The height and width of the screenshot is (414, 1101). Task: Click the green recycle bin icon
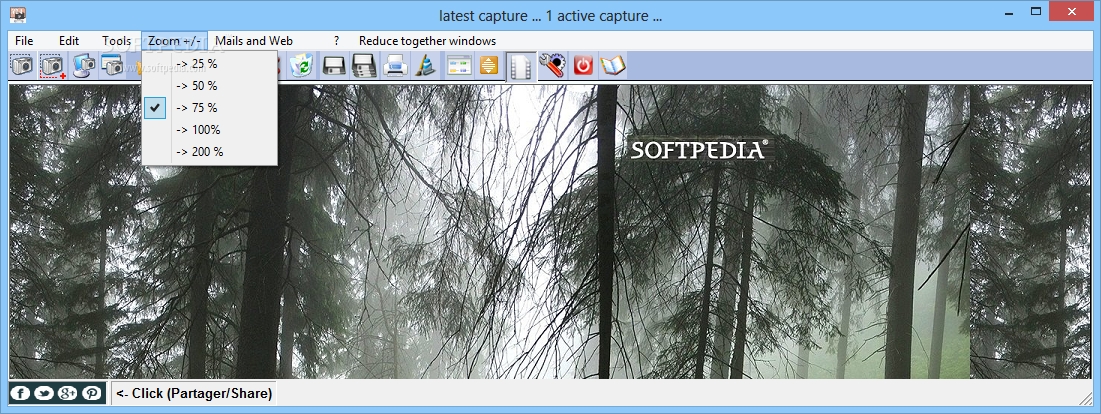(302, 66)
